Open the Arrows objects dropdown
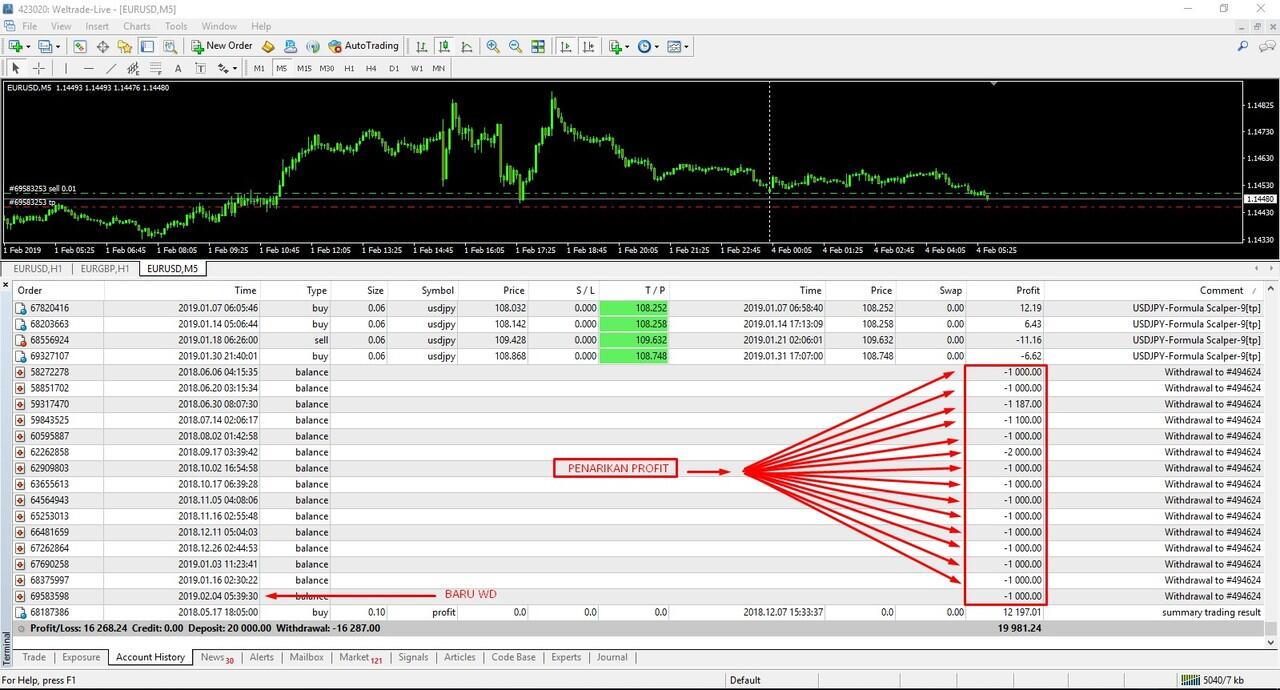 [x=227, y=68]
